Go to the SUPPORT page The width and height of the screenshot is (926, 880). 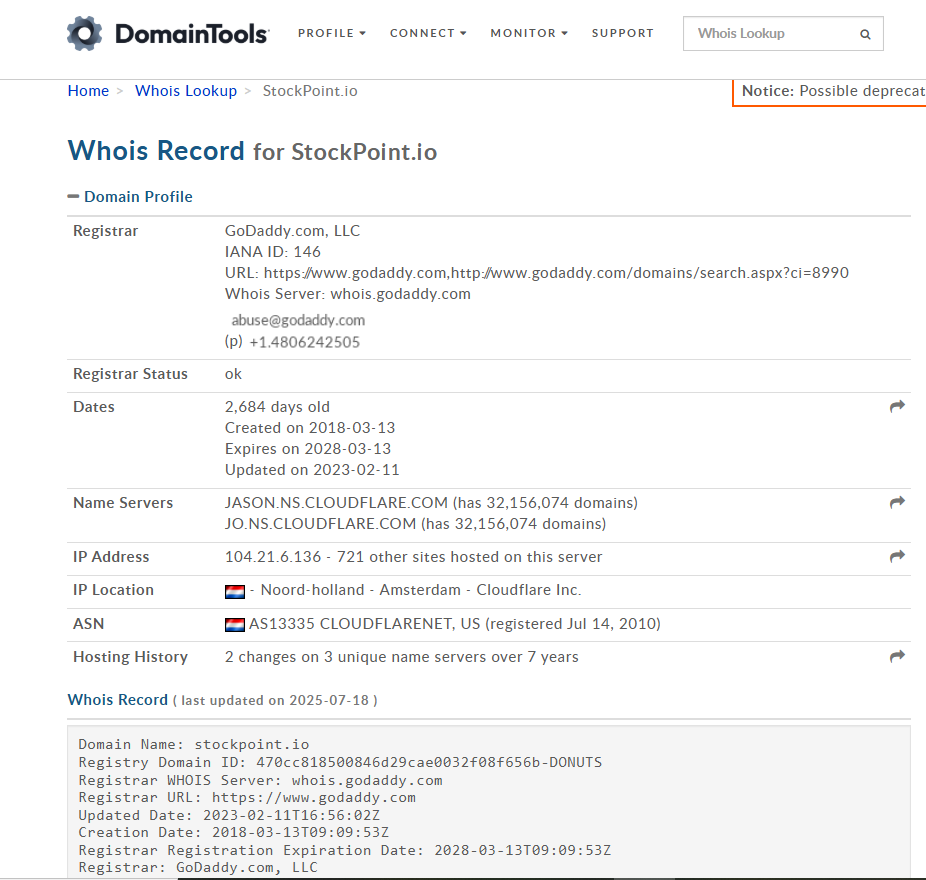coord(622,33)
